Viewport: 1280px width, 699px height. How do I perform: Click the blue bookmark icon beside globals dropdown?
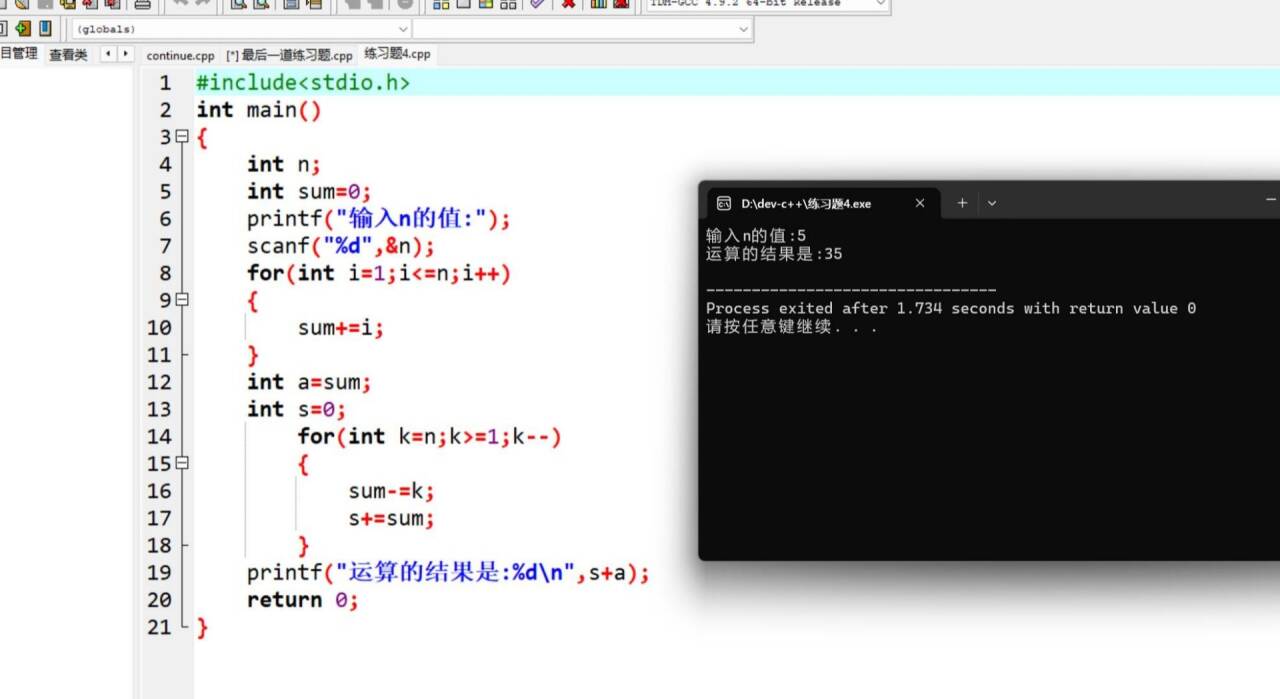(x=45, y=28)
